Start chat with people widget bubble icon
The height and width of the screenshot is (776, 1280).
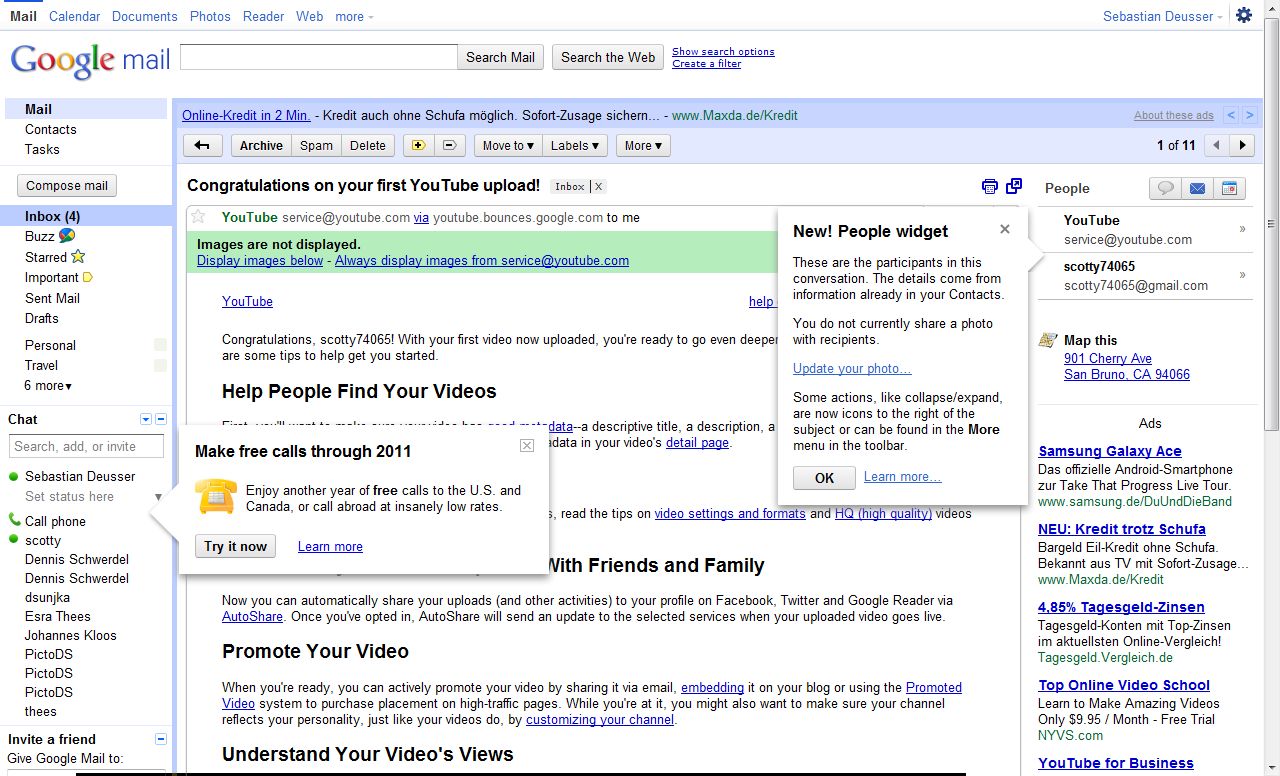pyautogui.click(x=1165, y=188)
